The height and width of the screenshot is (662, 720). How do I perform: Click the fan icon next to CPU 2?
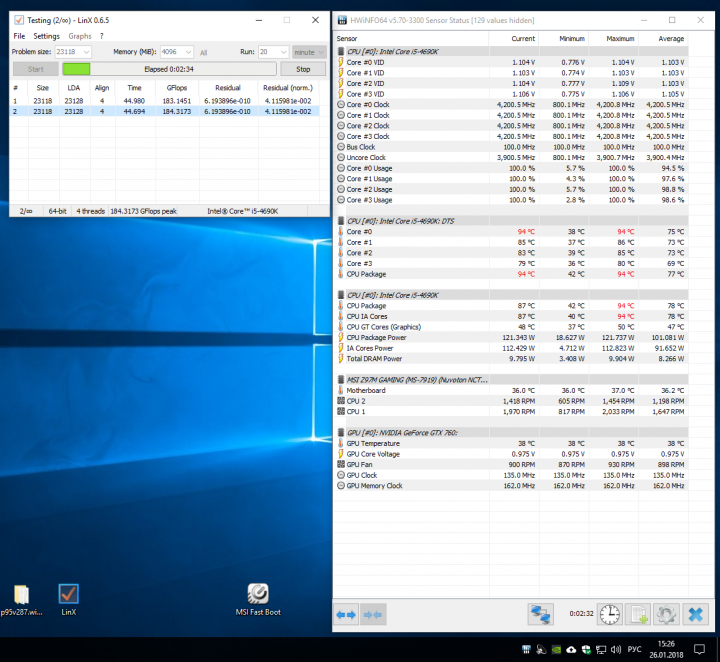tap(341, 401)
